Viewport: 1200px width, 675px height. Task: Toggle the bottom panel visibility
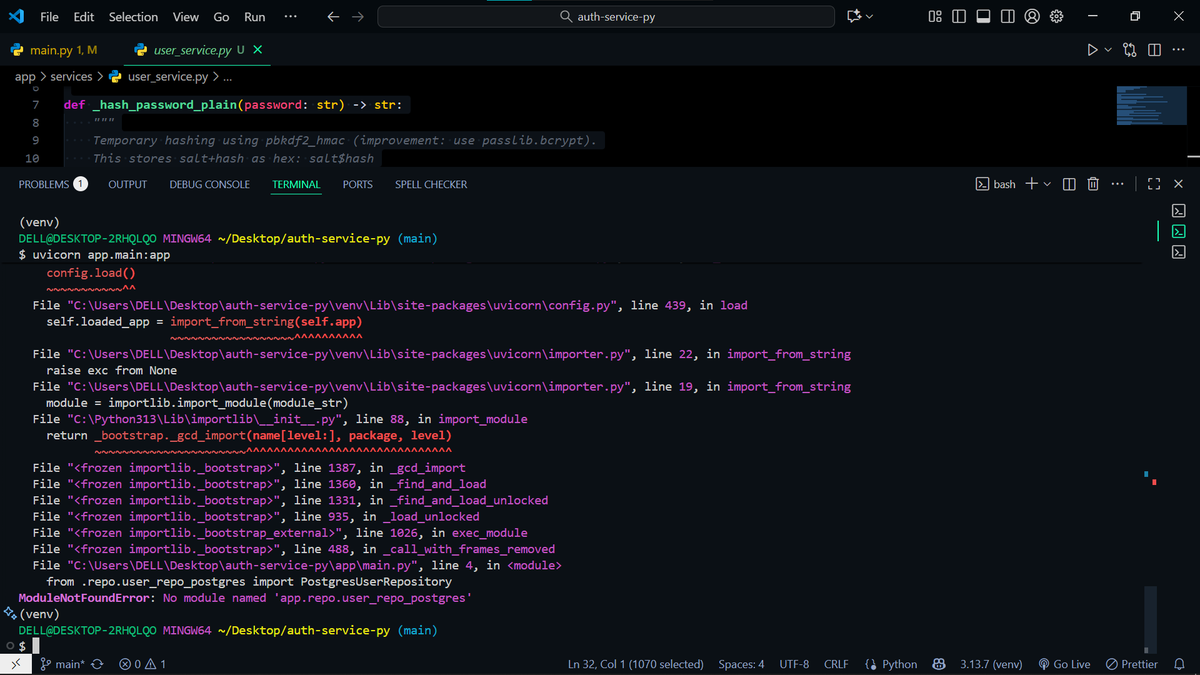983,16
